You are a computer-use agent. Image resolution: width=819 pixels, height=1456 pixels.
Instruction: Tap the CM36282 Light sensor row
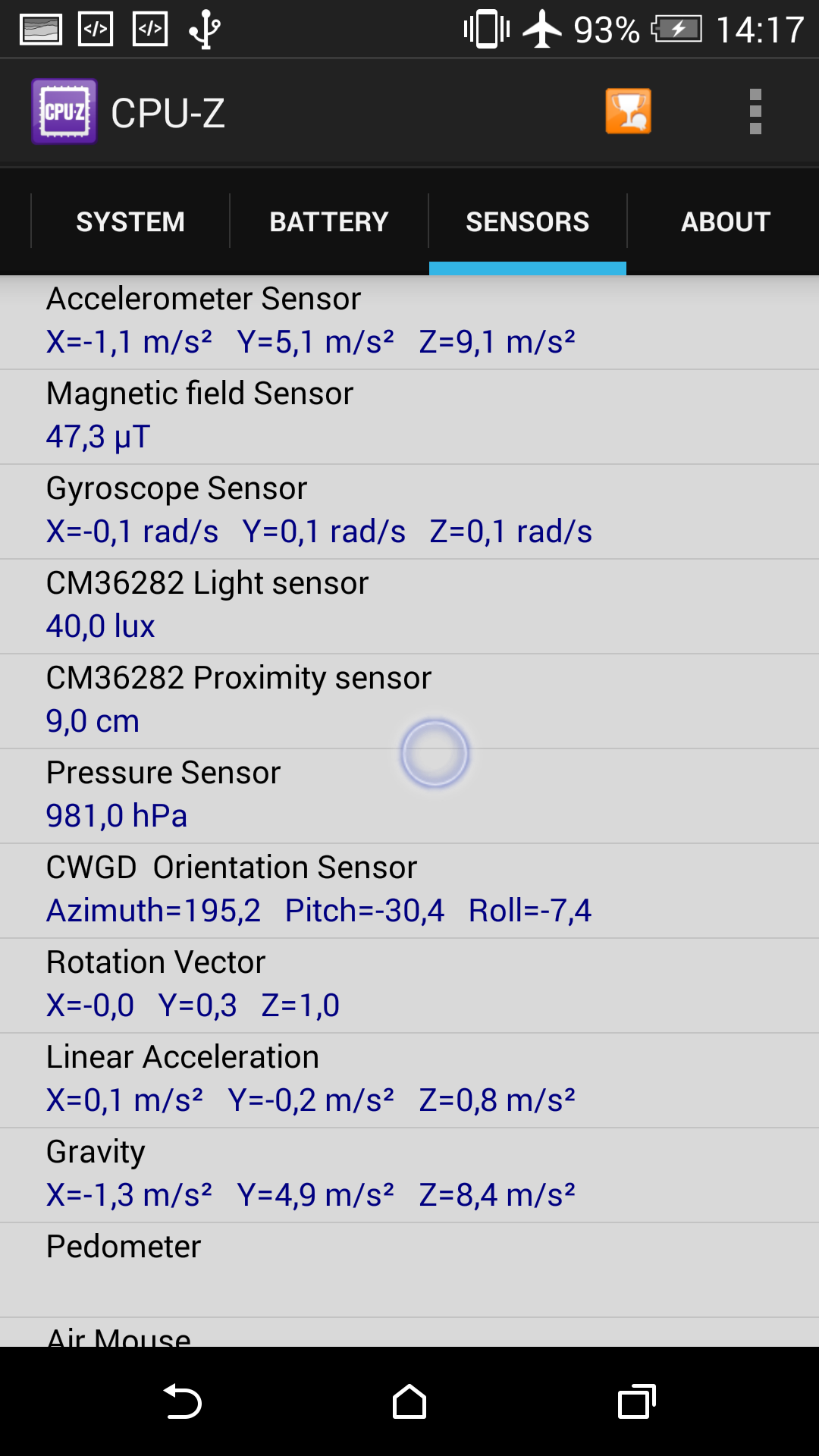click(x=409, y=607)
